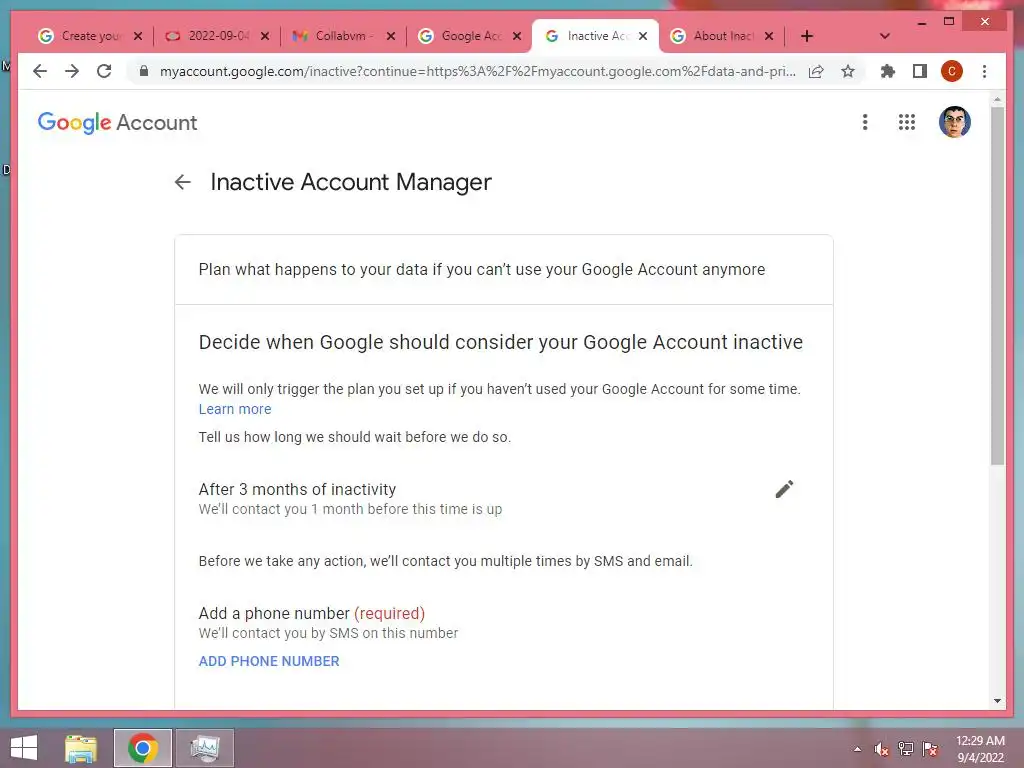Click the back arrow beside Inactive Account Manager
The width and height of the screenshot is (1024, 768).
point(183,182)
